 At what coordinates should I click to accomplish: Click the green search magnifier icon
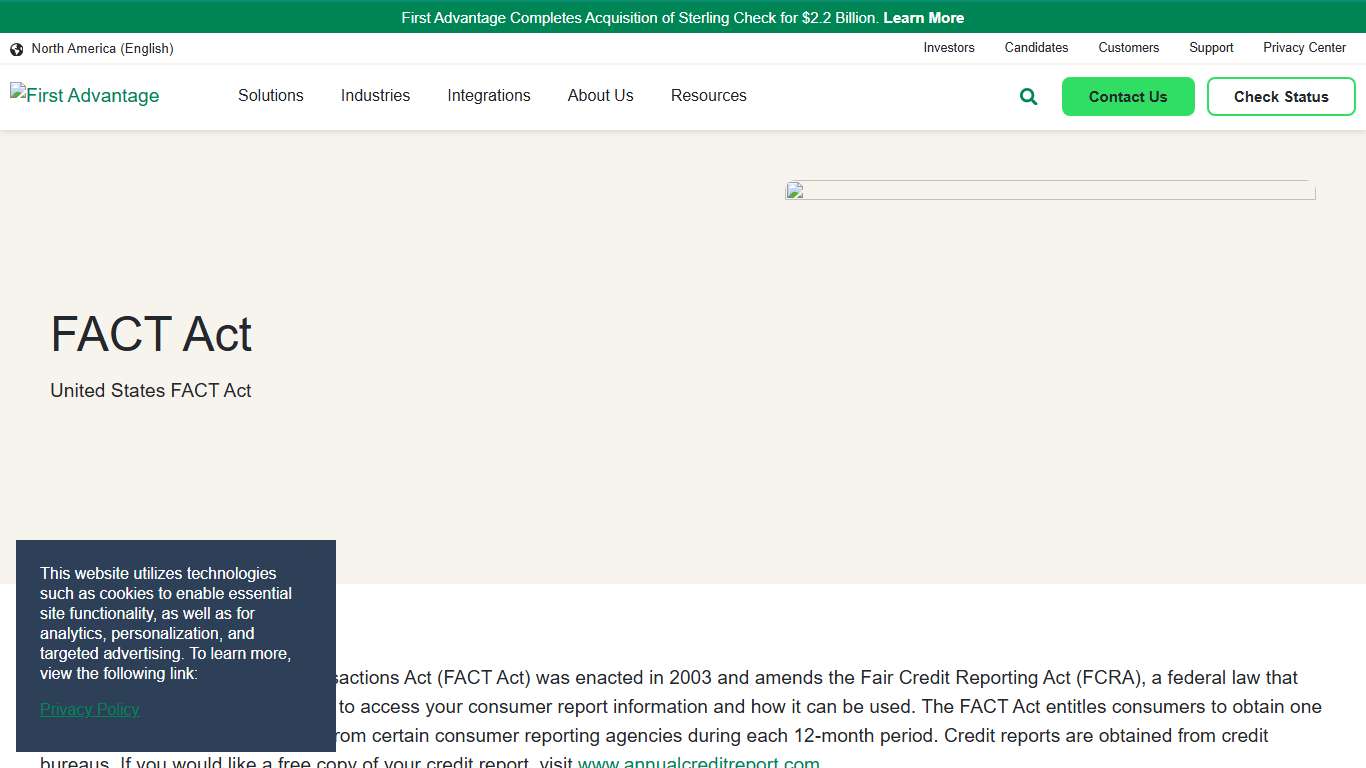(x=1028, y=97)
